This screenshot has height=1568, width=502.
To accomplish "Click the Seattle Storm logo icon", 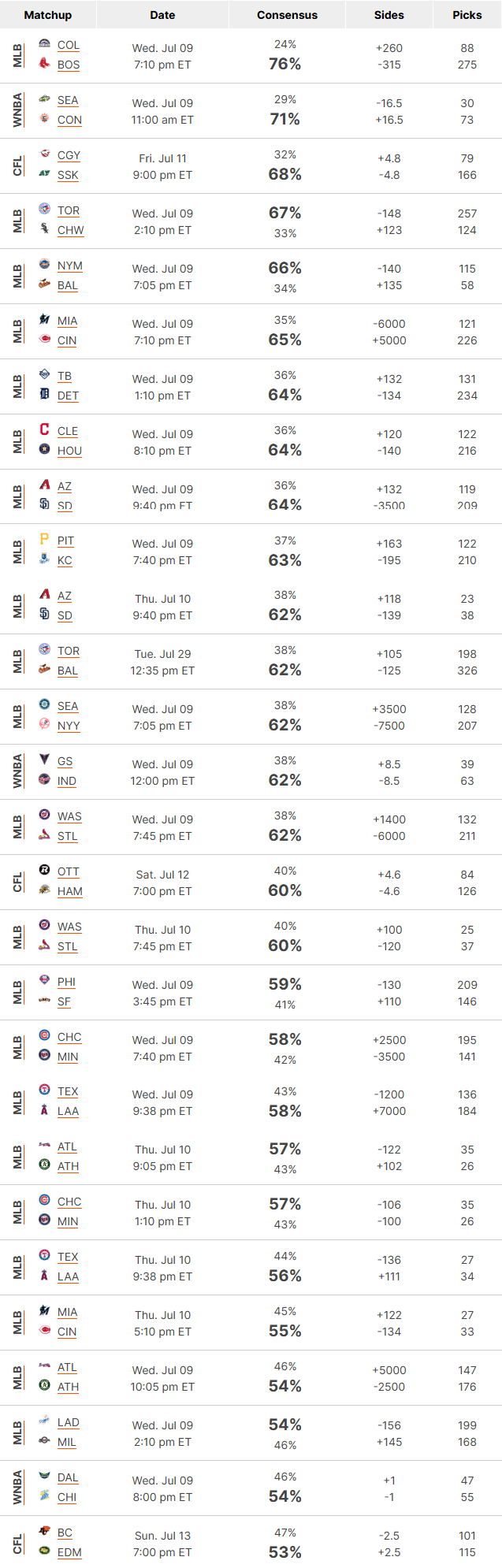I will (45, 99).
